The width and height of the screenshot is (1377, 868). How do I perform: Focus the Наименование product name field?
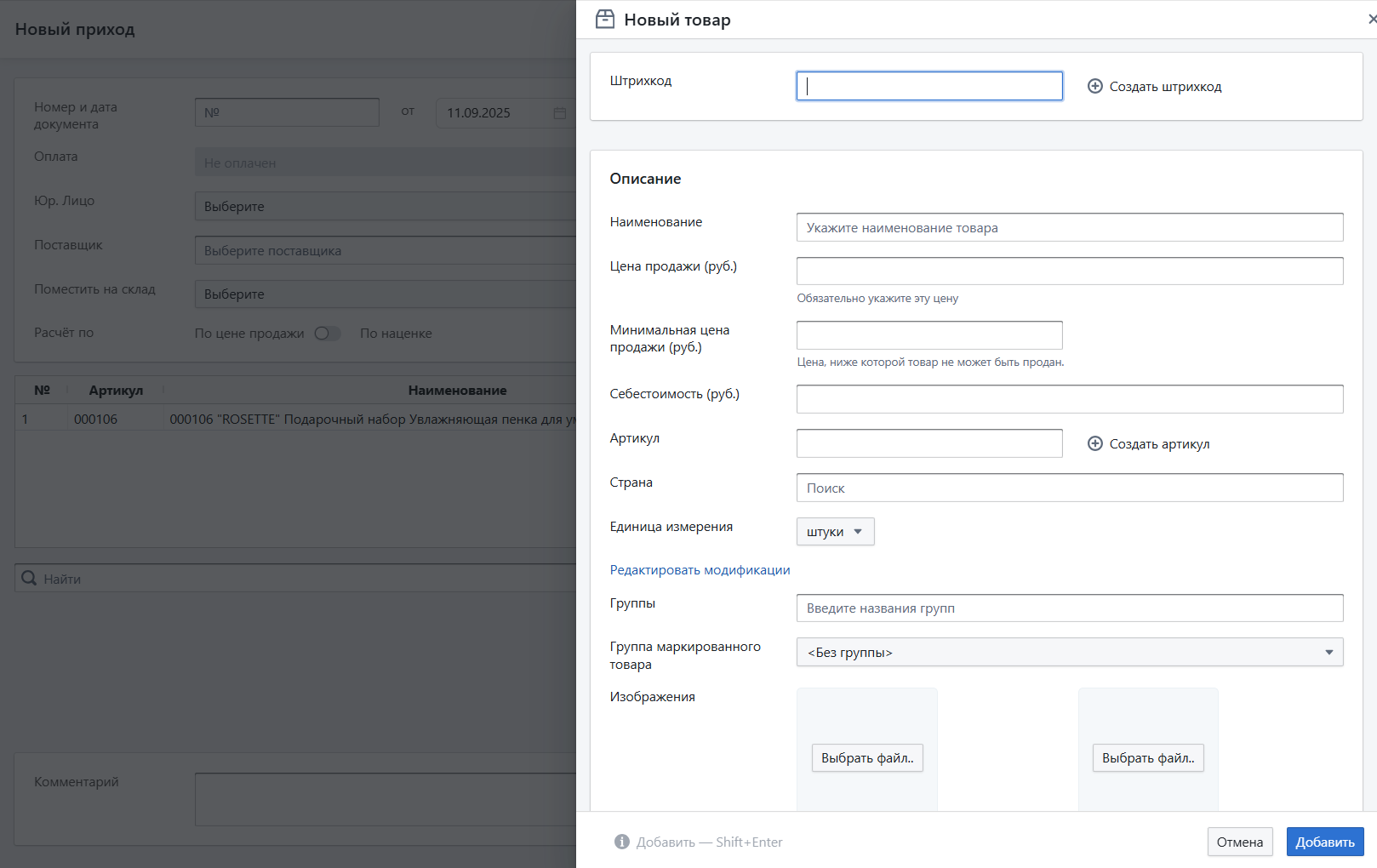point(1069,228)
